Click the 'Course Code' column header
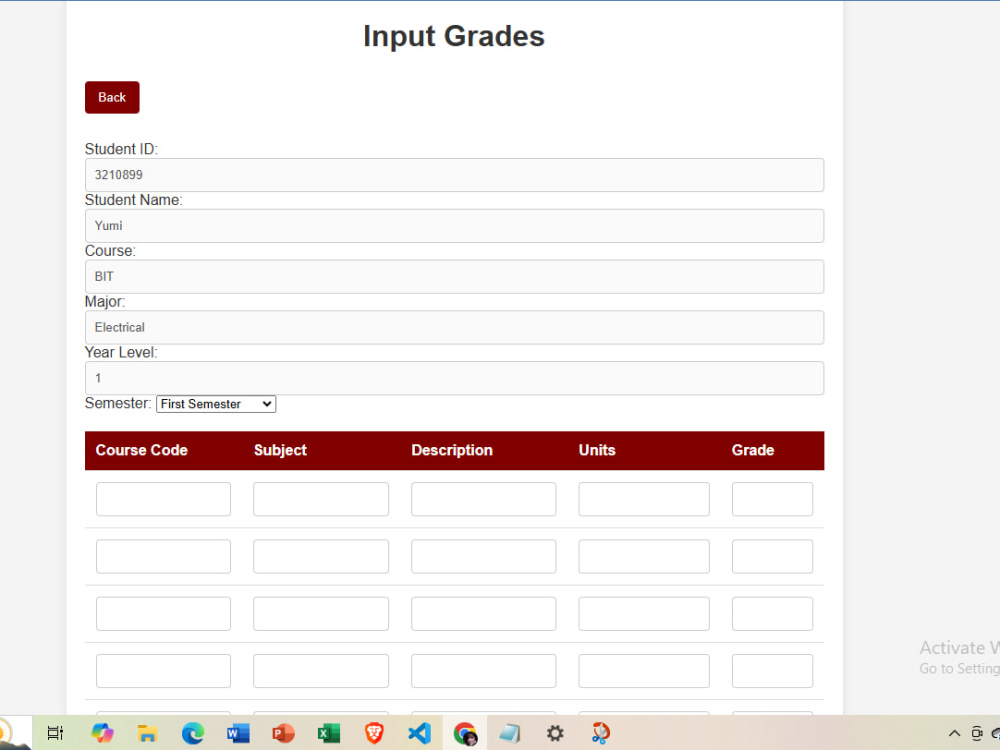 coord(142,450)
